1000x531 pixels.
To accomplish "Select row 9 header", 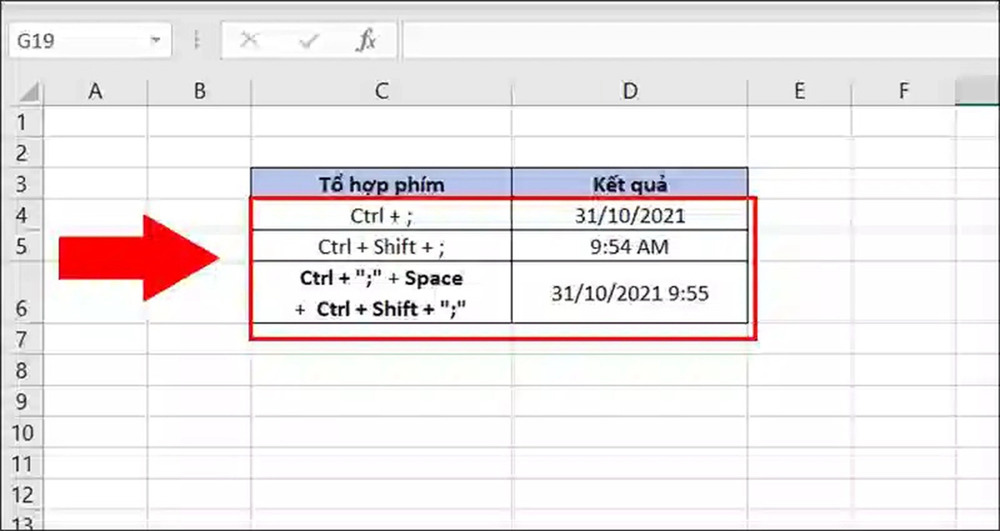I will [22, 402].
